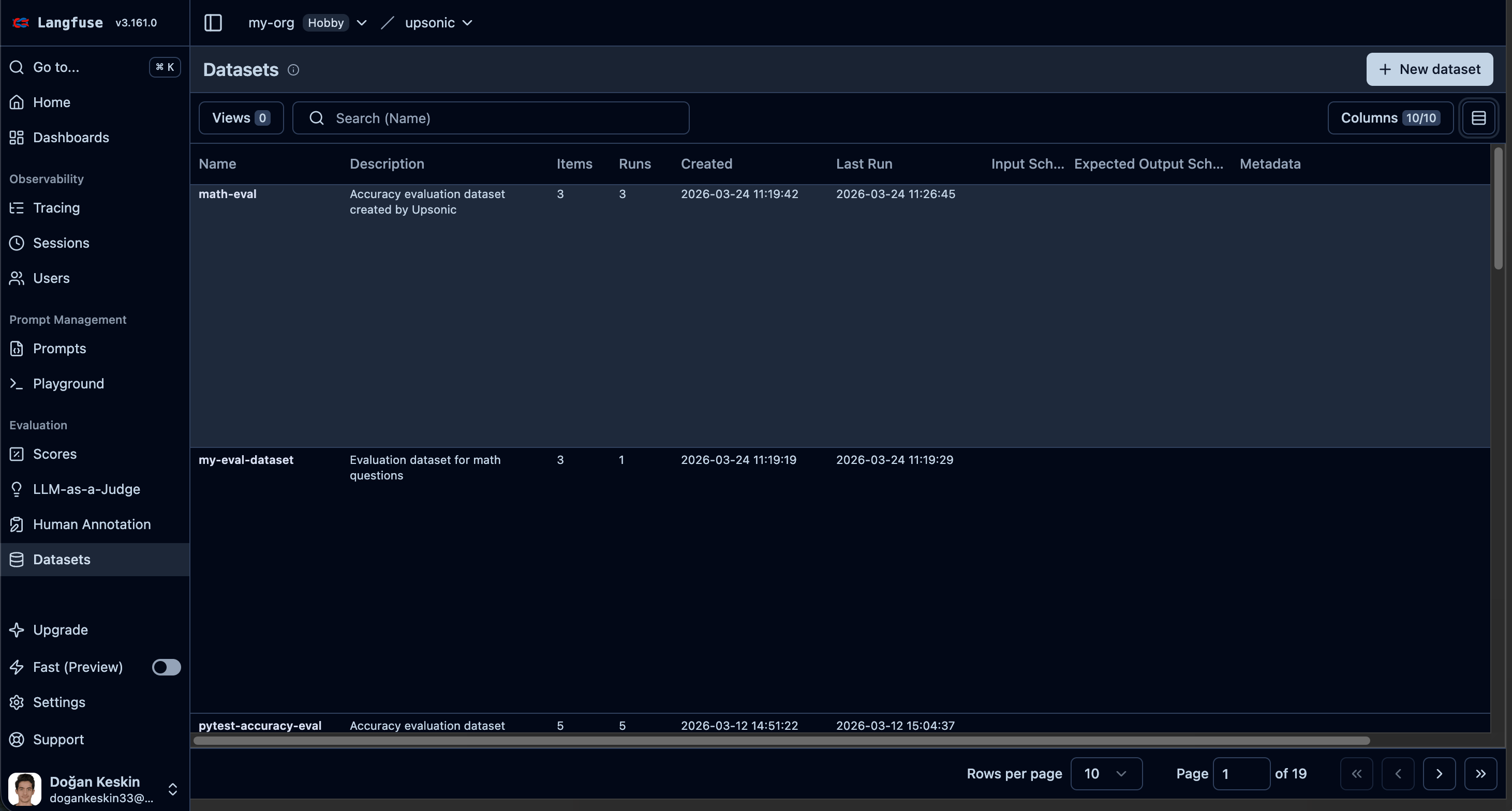
Task: Click the Hobby plan badge
Action: [326, 23]
